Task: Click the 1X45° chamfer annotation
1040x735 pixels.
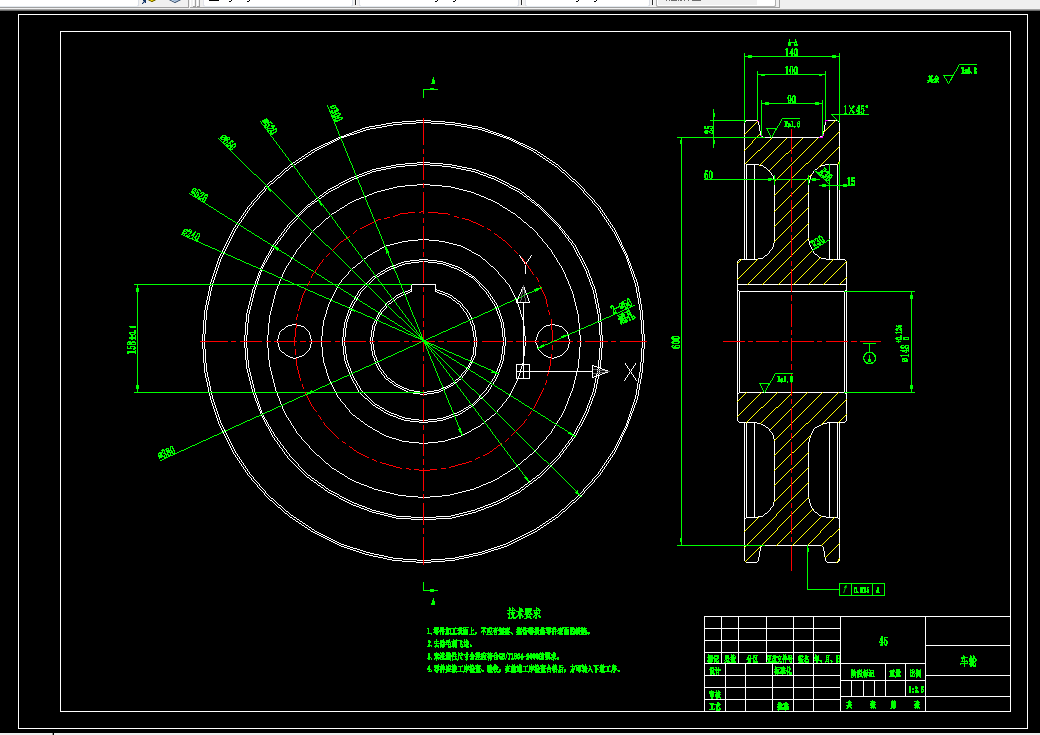Action: tap(856, 110)
